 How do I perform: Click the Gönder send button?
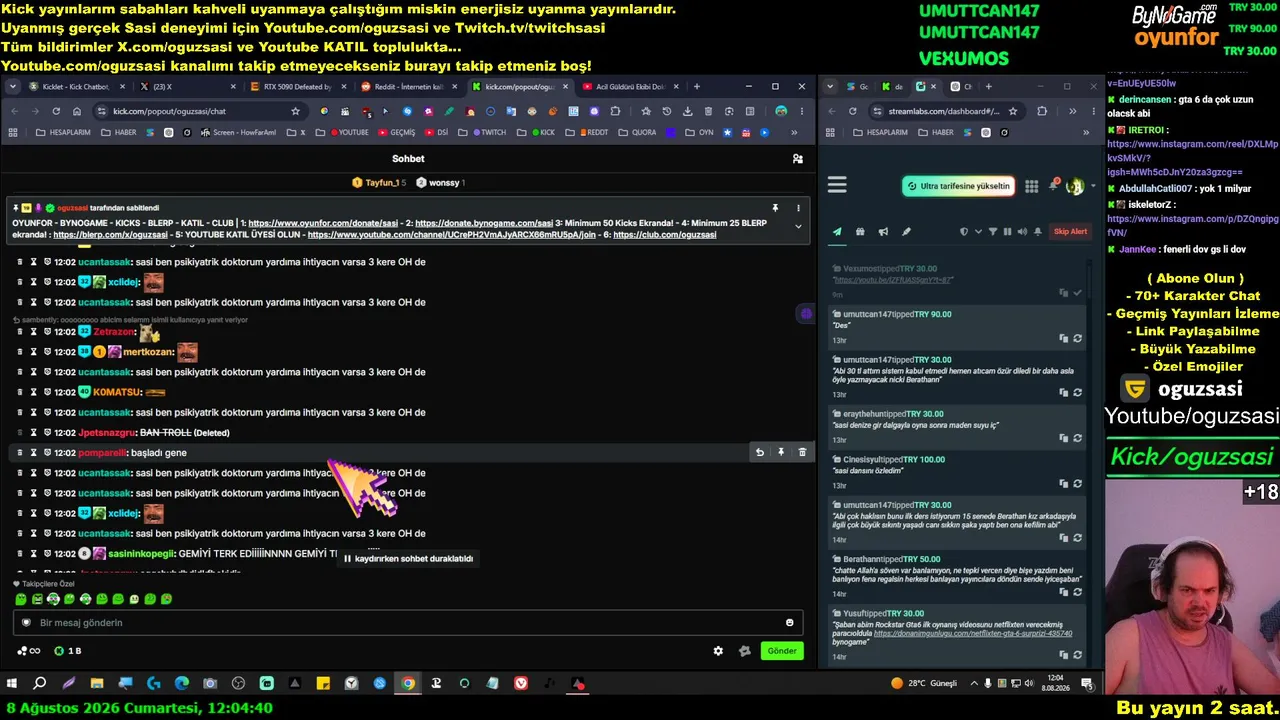click(782, 651)
